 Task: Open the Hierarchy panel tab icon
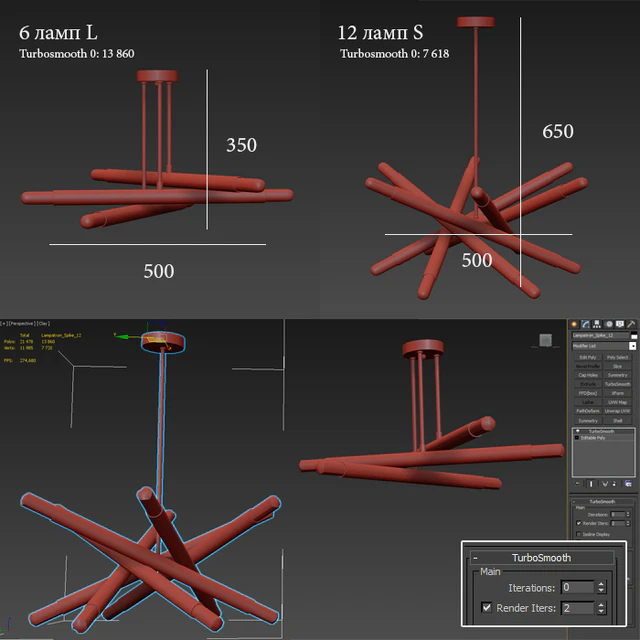(x=597, y=324)
